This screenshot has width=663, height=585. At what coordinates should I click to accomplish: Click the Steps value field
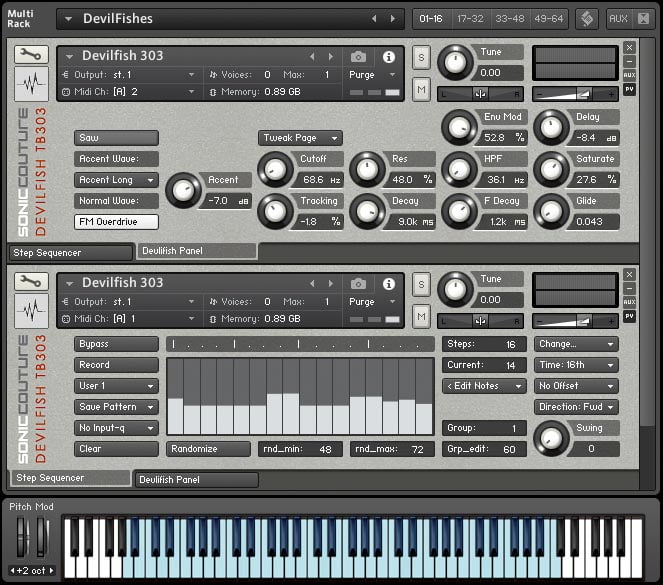tap(485, 344)
